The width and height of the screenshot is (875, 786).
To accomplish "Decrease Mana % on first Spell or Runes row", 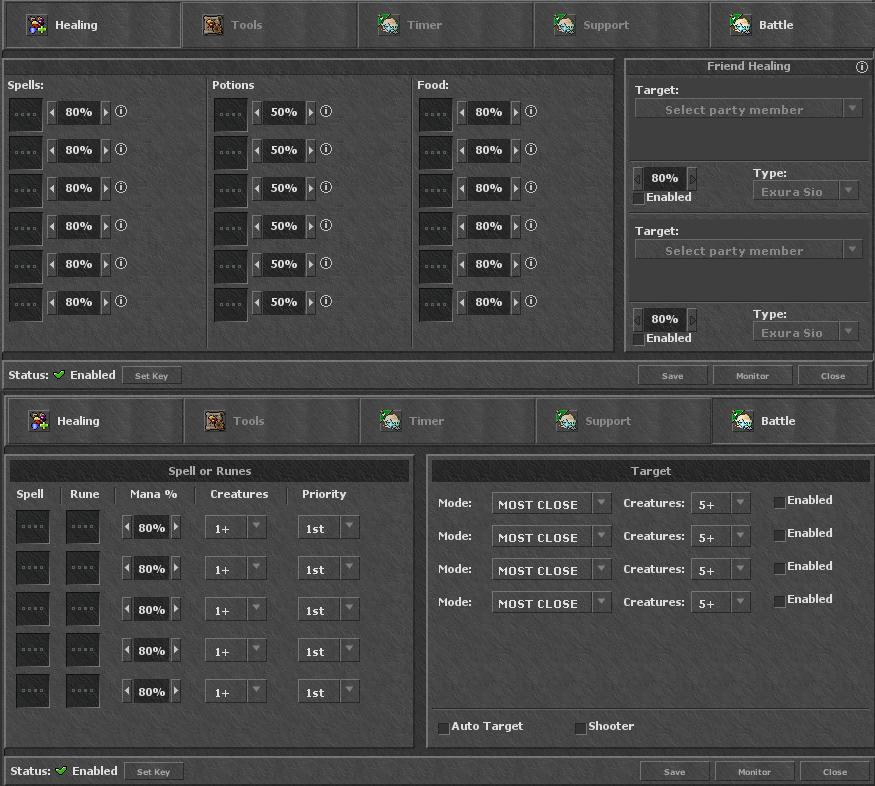I will click(127, 528).
